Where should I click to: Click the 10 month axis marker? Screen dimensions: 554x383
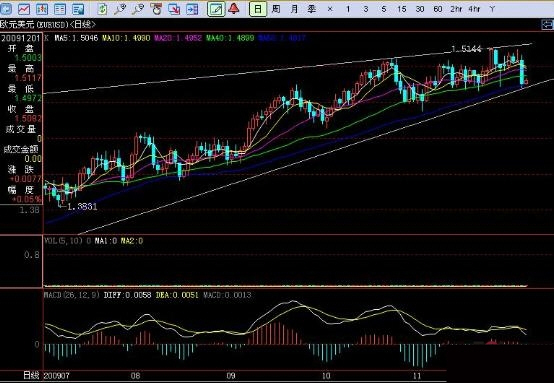click(x=326, y=375)
